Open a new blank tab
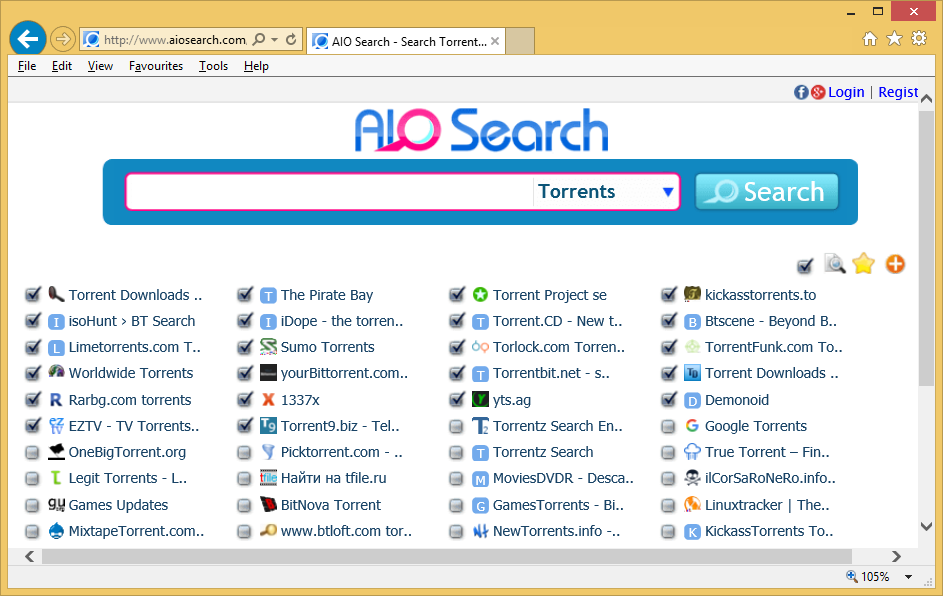 (x=520, y=41)
